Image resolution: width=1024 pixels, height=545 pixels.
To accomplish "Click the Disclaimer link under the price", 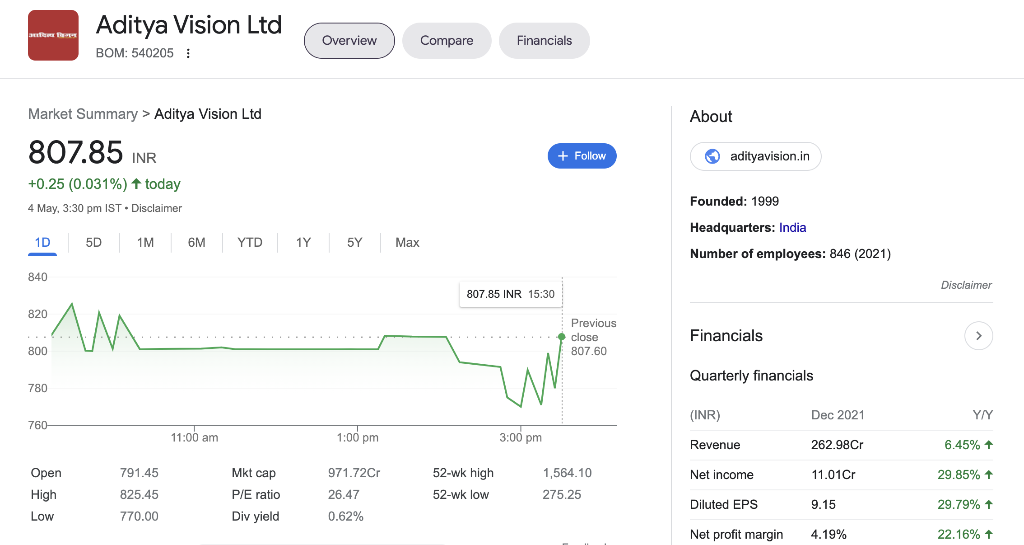I will pos(157,208).
